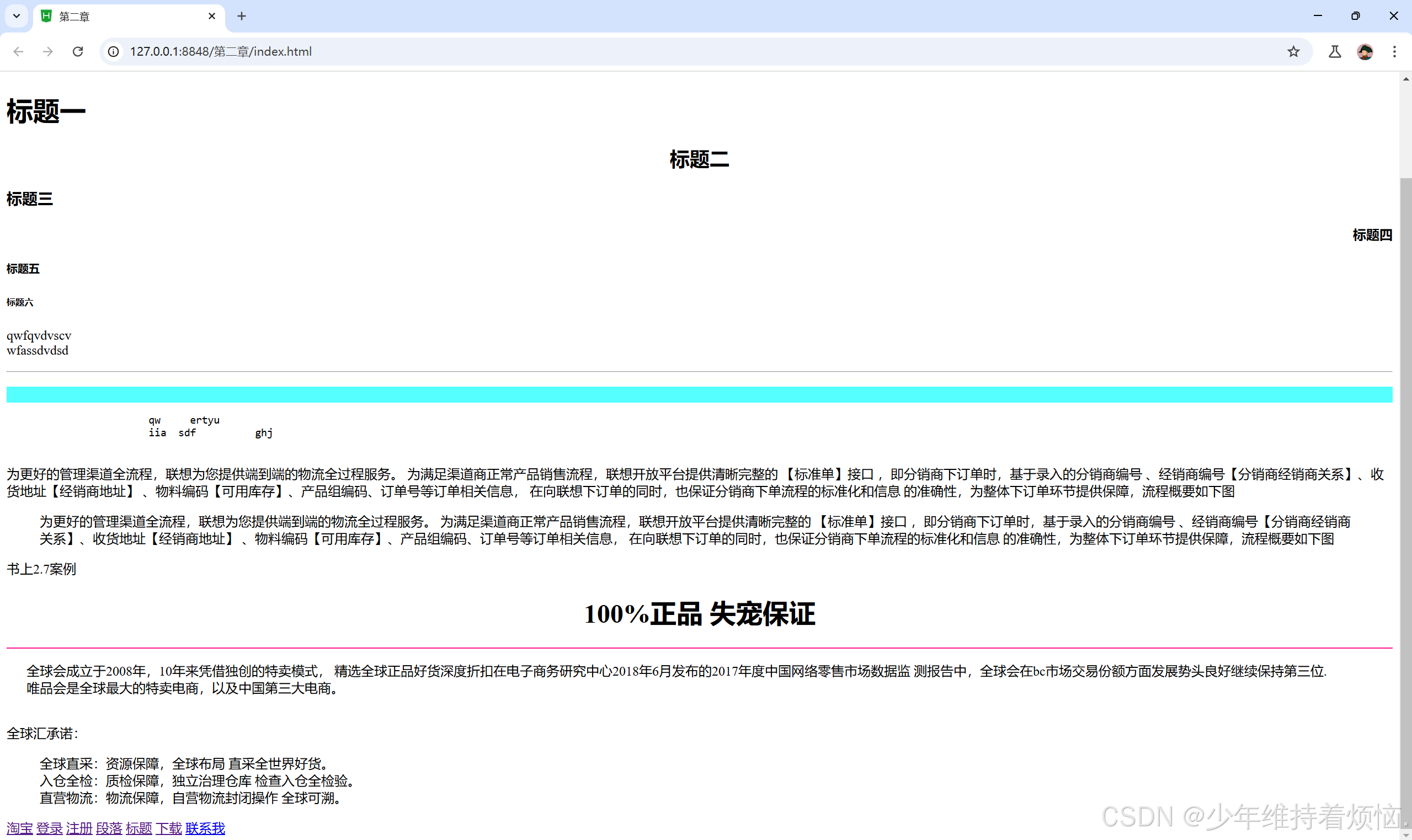Open a new tab with plus
The width and height of the screenshot is (1412, 840).
point(242,17)
